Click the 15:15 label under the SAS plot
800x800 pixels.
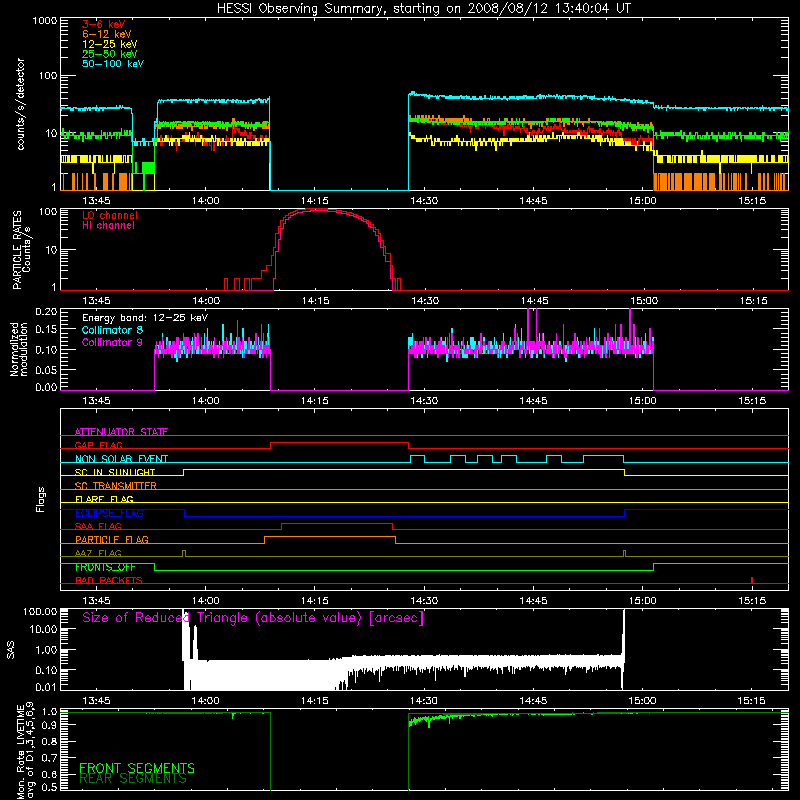pyautogui.click(x=751, y=701)
